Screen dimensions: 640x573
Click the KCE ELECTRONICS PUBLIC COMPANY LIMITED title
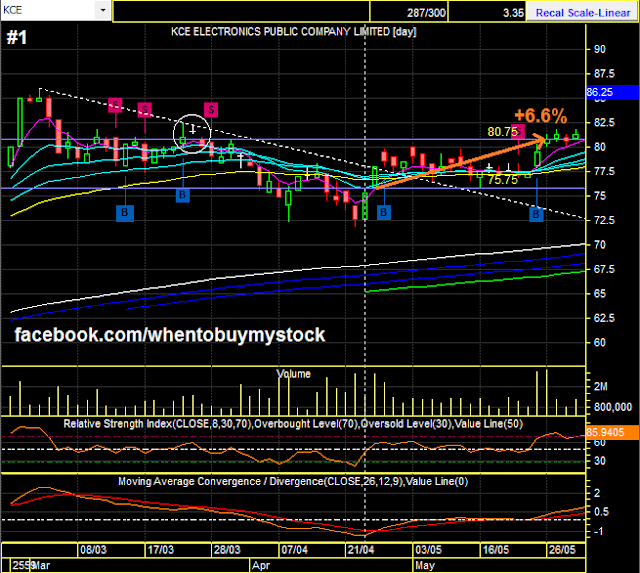click(x=293, y=32)
